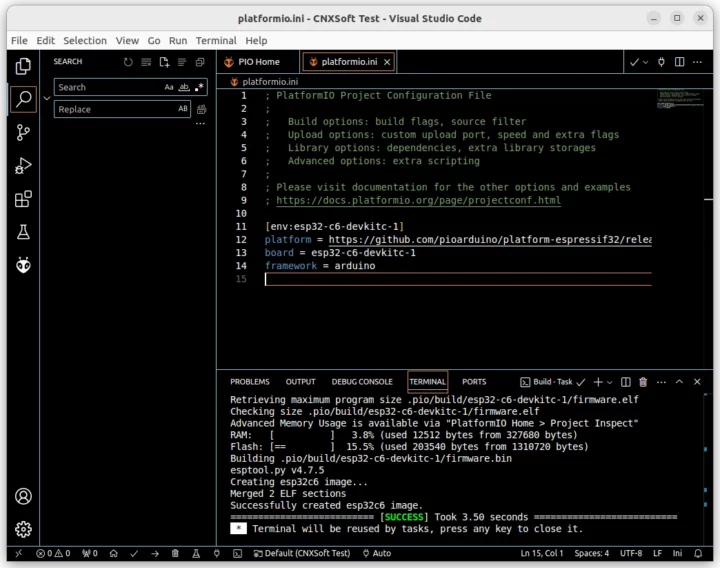
Task: Click the serial monitor plug icon in editor toolbar
Action: point(661,62)
